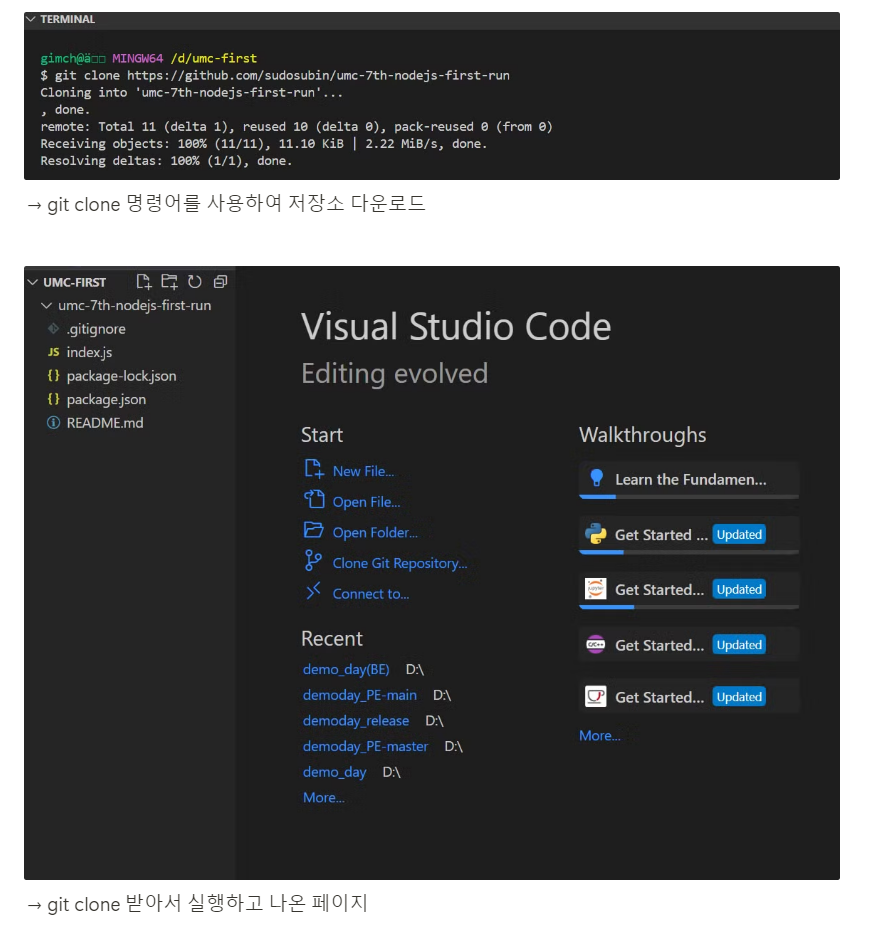The image size is (870, 948).
Task: Open recent project demoday_PE-main
Action: (x=360, y=695)
